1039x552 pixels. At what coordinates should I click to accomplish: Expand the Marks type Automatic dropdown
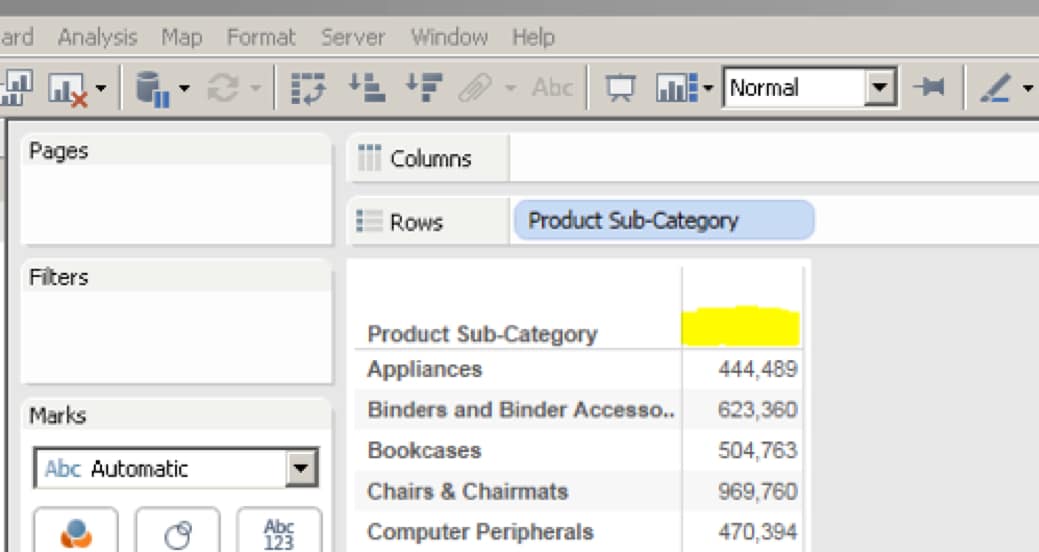[300, 468]
